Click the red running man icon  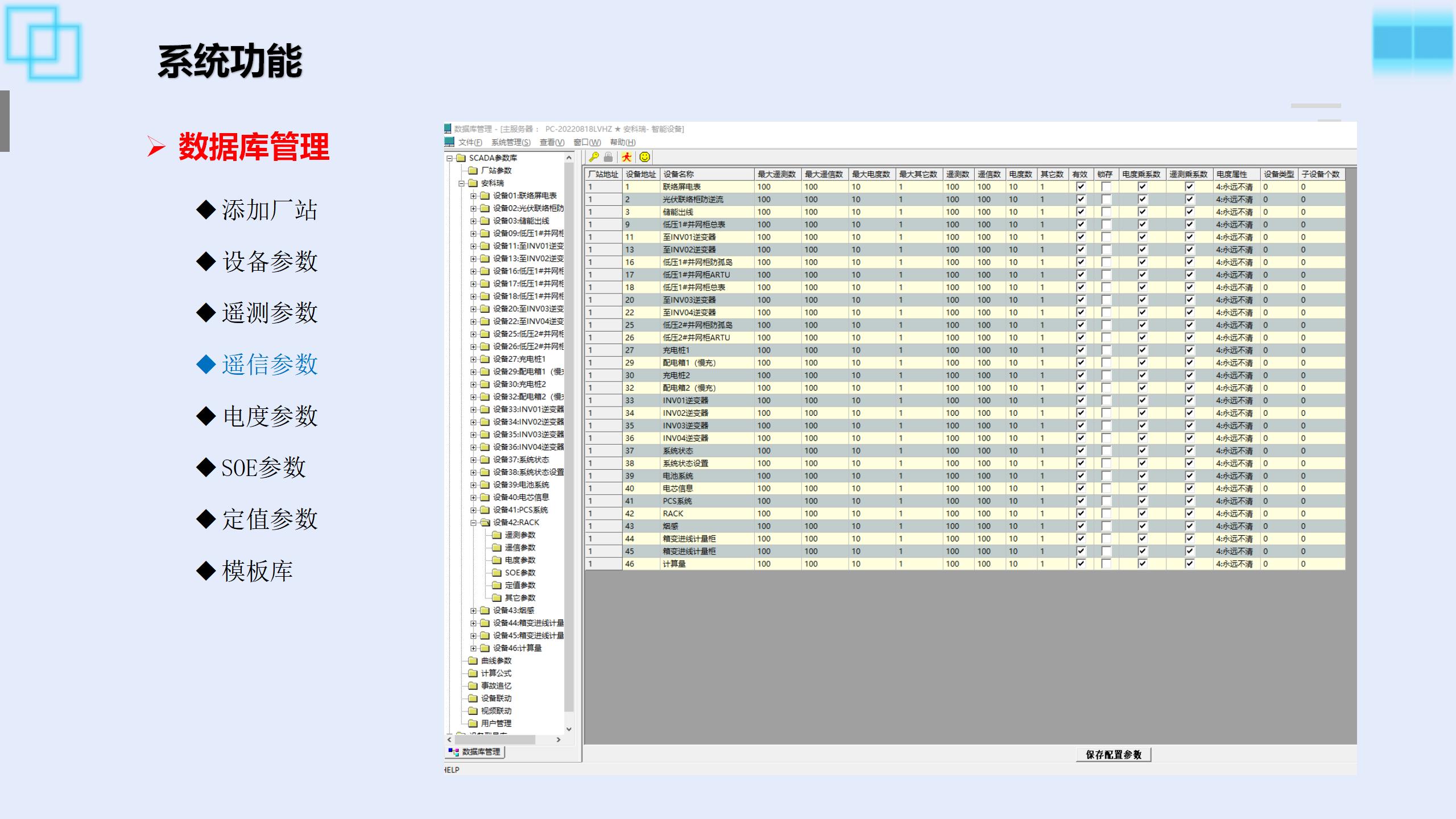tap(626, 157)
